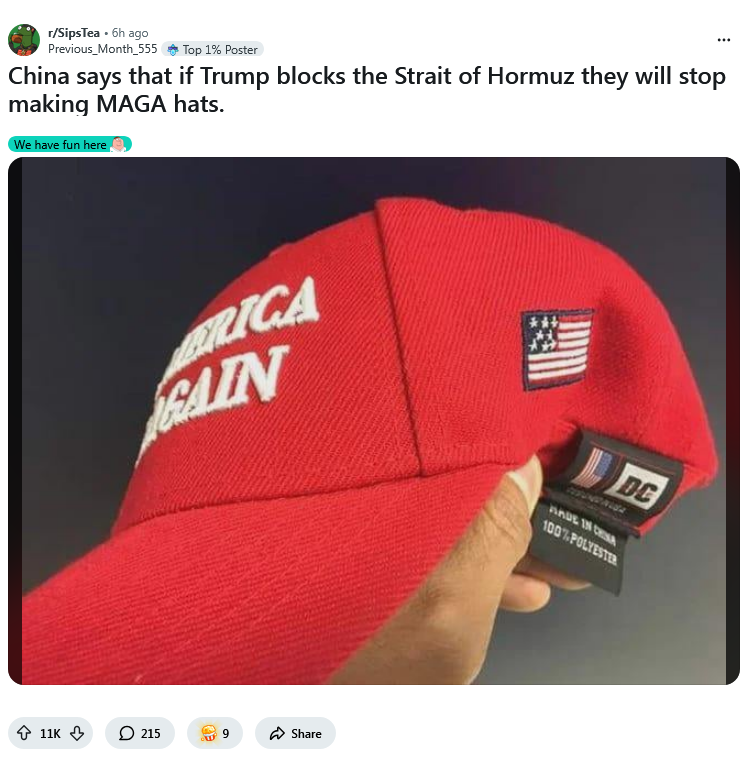748x757 pixels.
Task: Upvote the MAGA hats post
Action: pos(24,733)
